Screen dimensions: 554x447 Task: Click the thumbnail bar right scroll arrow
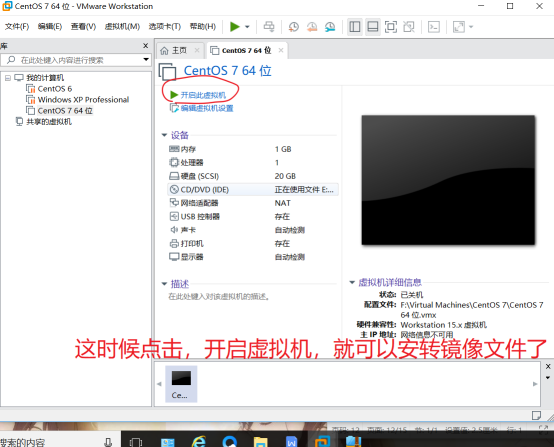pyautogui.click(x=535, y=384)
